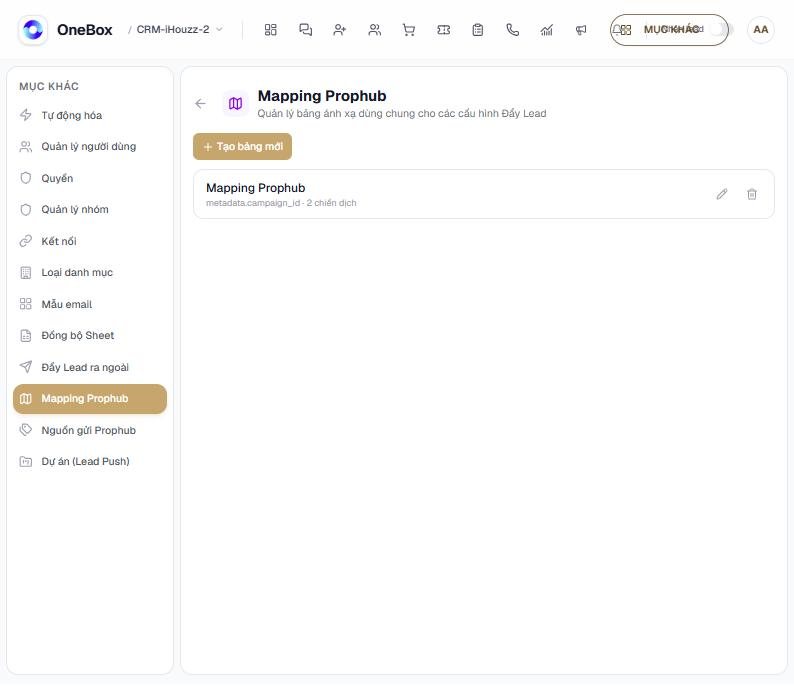Screen dimensions: 794x686
Task: Click the sheet file icon beside Đồng bộ Sheet
Action: (25, 336)
